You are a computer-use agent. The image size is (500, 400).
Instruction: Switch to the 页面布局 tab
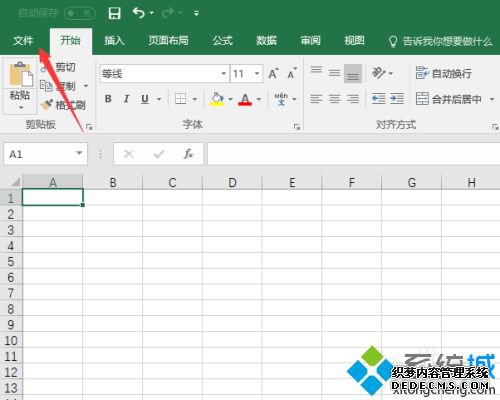[x=168, y=41]
